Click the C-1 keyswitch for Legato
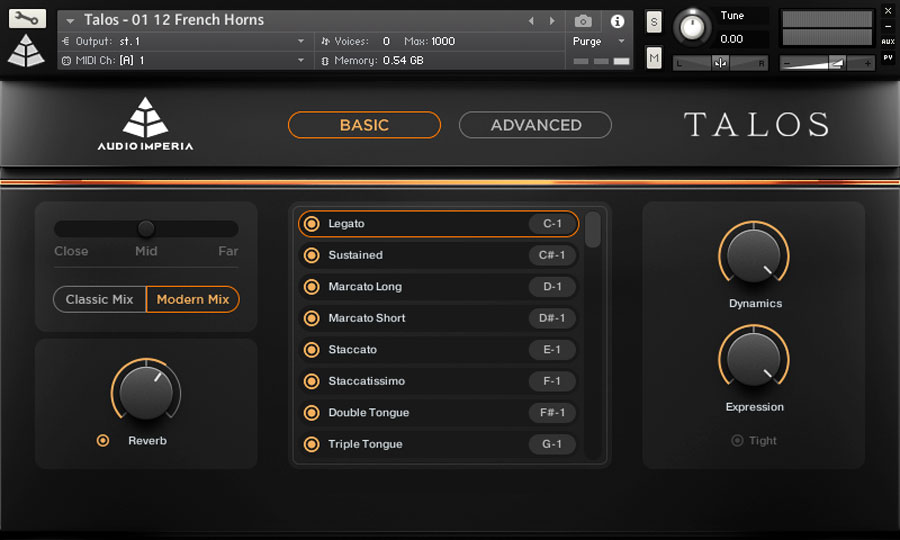Image resolution: width=900 pixels, height=540 pixels. point(552,224)
